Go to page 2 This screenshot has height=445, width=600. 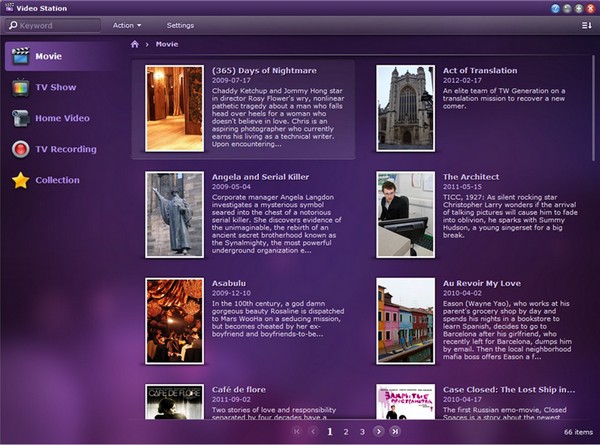346,432
